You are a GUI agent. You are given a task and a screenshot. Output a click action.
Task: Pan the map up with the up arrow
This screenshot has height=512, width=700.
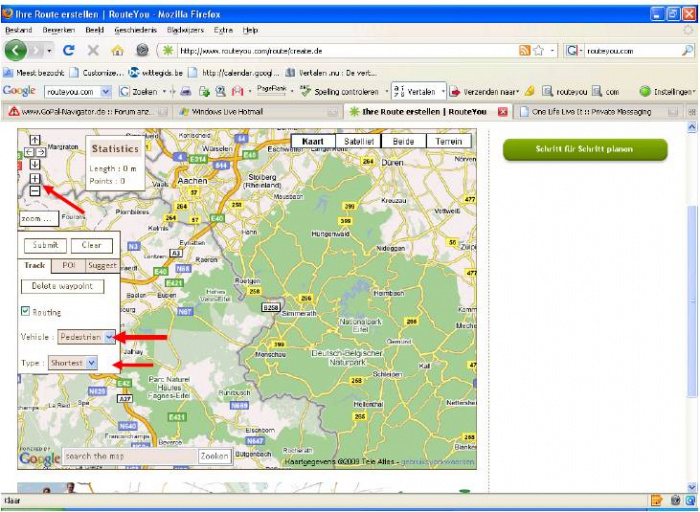tap(35, 140)
